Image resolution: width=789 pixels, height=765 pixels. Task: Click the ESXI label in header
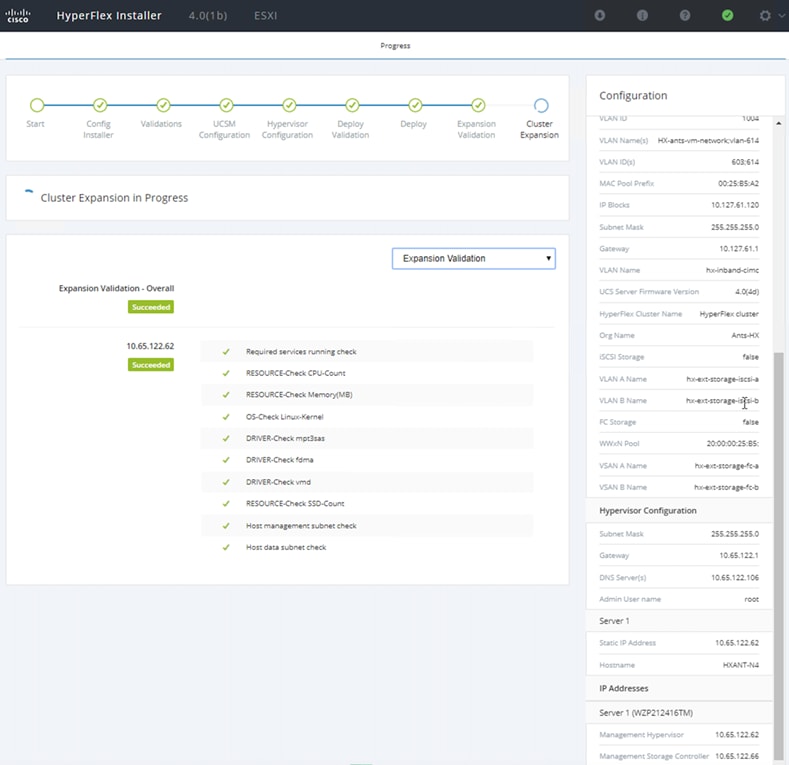pos(265,16)
